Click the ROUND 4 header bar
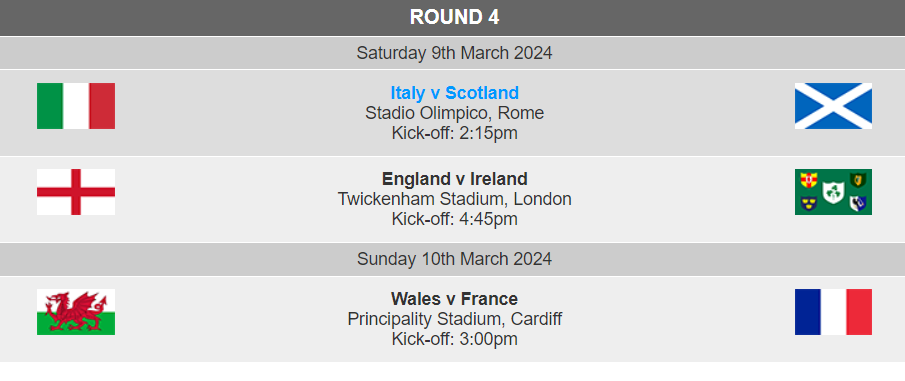The height and width of the screenshot is (381, 905). click(x=452, y=17)
